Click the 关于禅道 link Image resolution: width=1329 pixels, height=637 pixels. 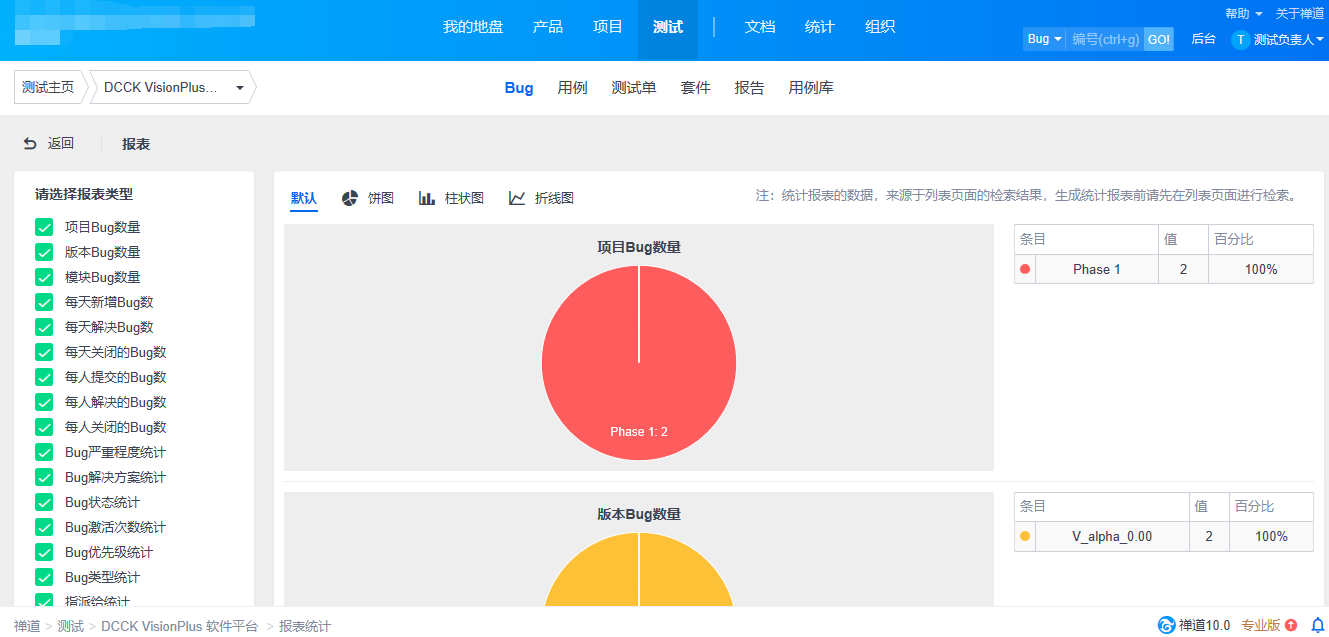pyautogui.click(x=1300, y=13)
